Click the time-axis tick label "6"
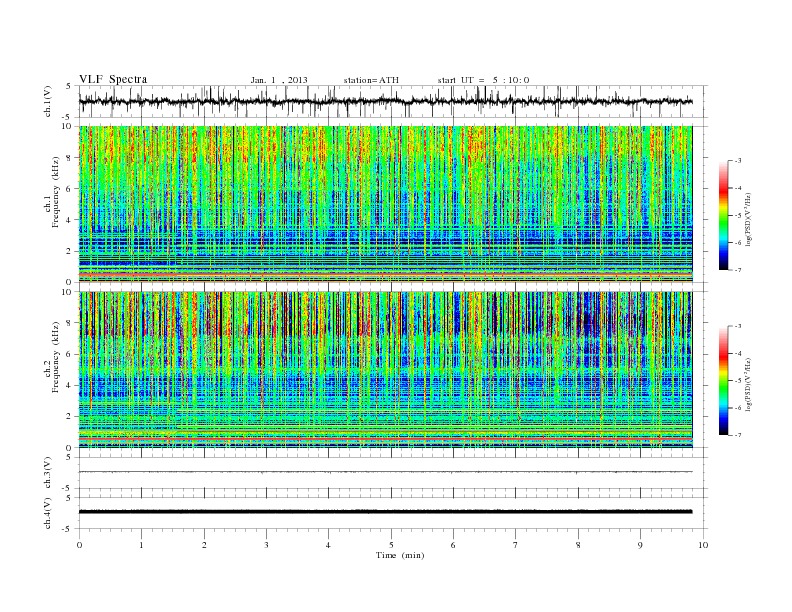This screenshot has width=792, height=612. tap(453, 545)
